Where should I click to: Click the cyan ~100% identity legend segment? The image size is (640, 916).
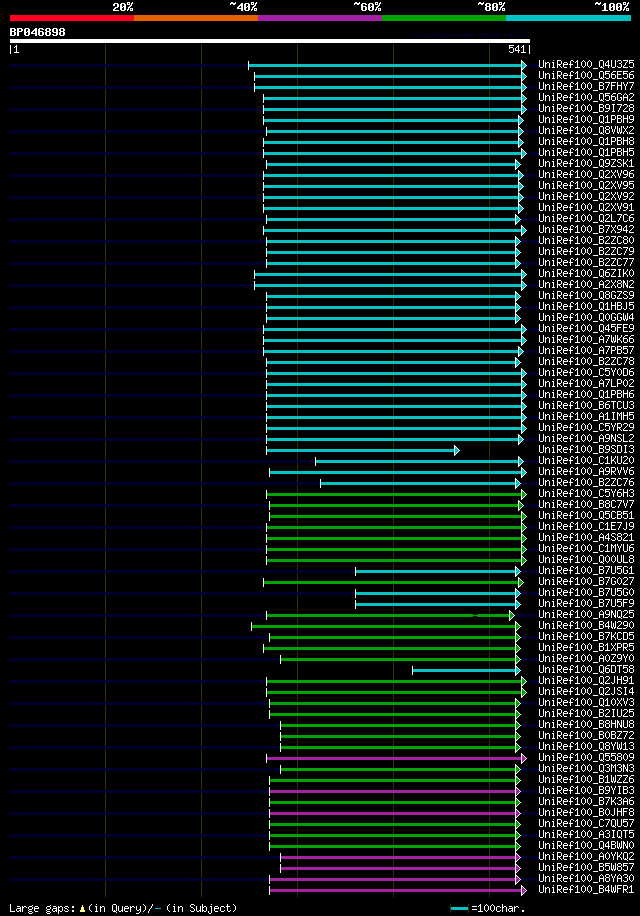point(568,18)
